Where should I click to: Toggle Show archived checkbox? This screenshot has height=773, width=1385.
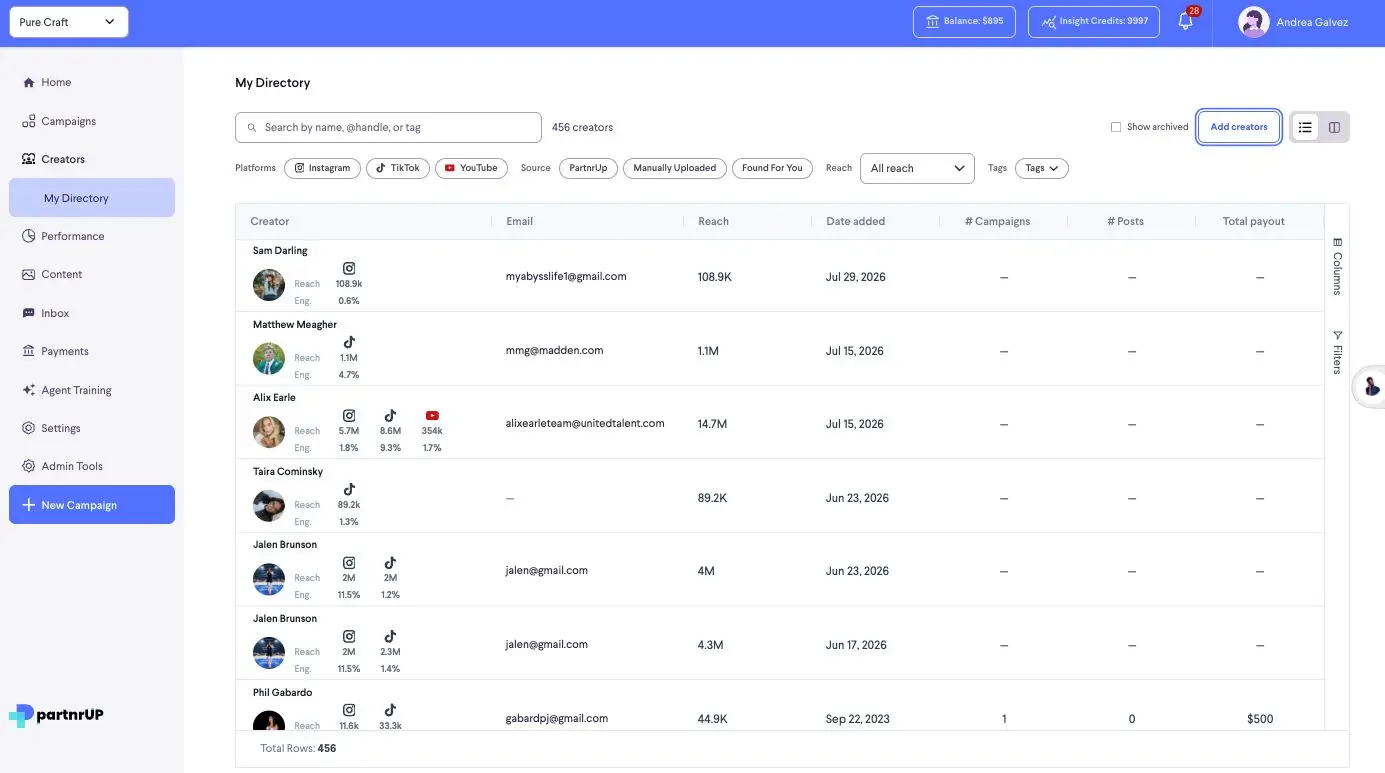pyautogui.click(x=1116, y=127)
